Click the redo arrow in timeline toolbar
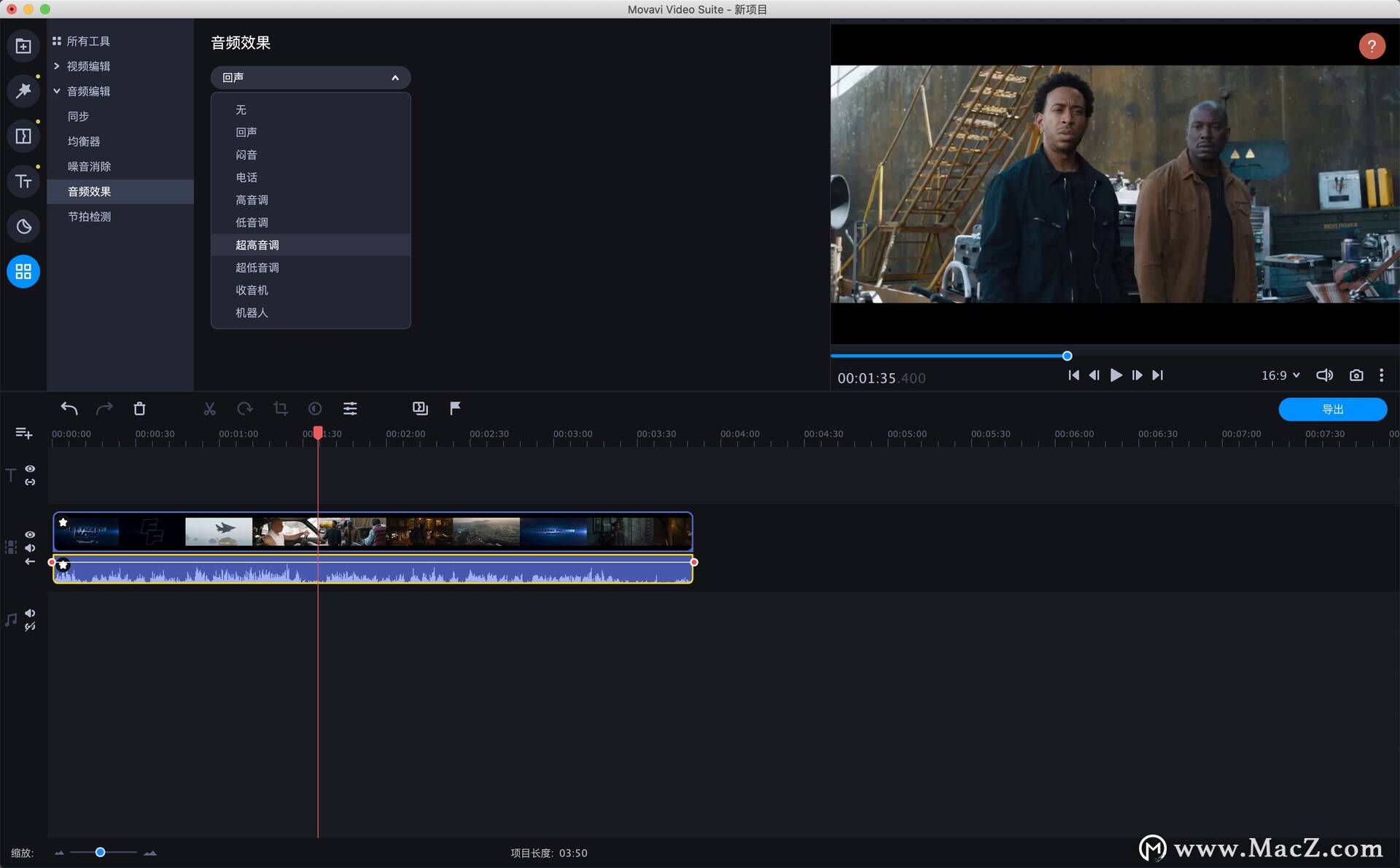This screenshot has width=1400, height=868. 104,409
